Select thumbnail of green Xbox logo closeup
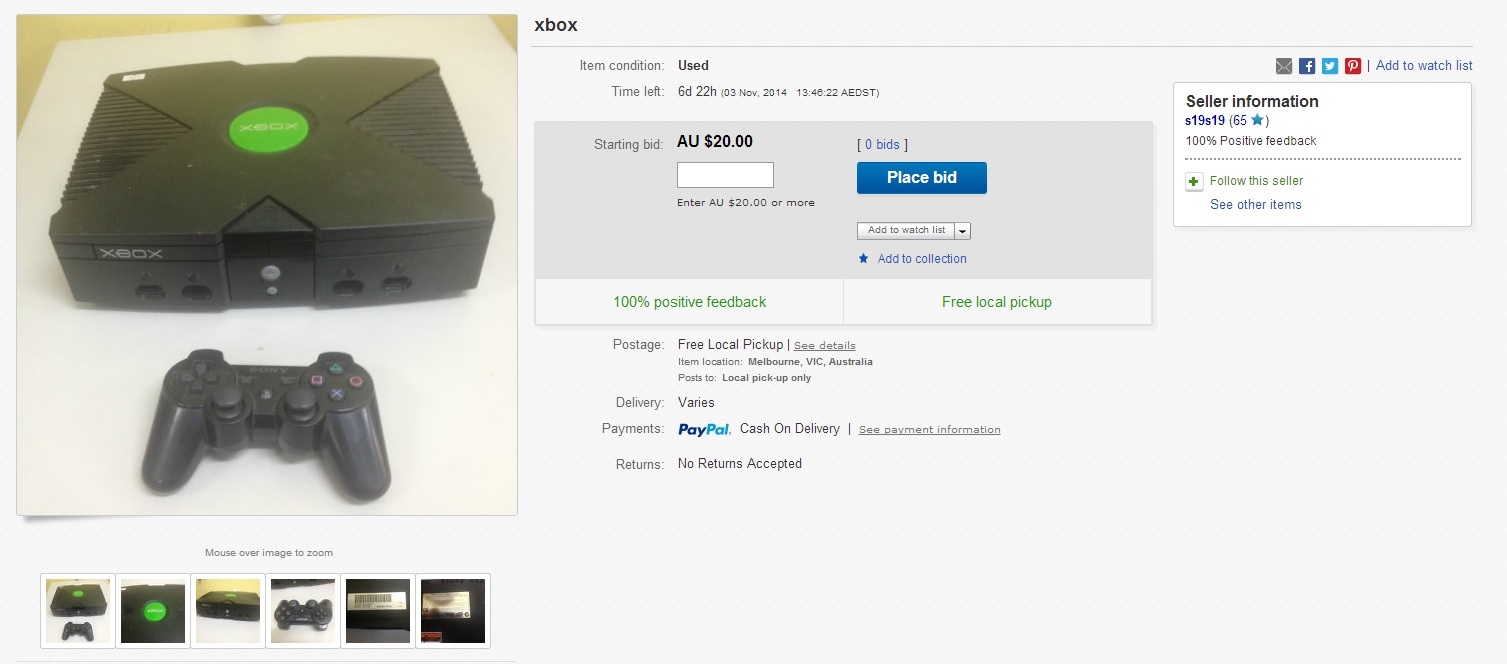This screenshot has height=664, width=1507. coord(153,611)
